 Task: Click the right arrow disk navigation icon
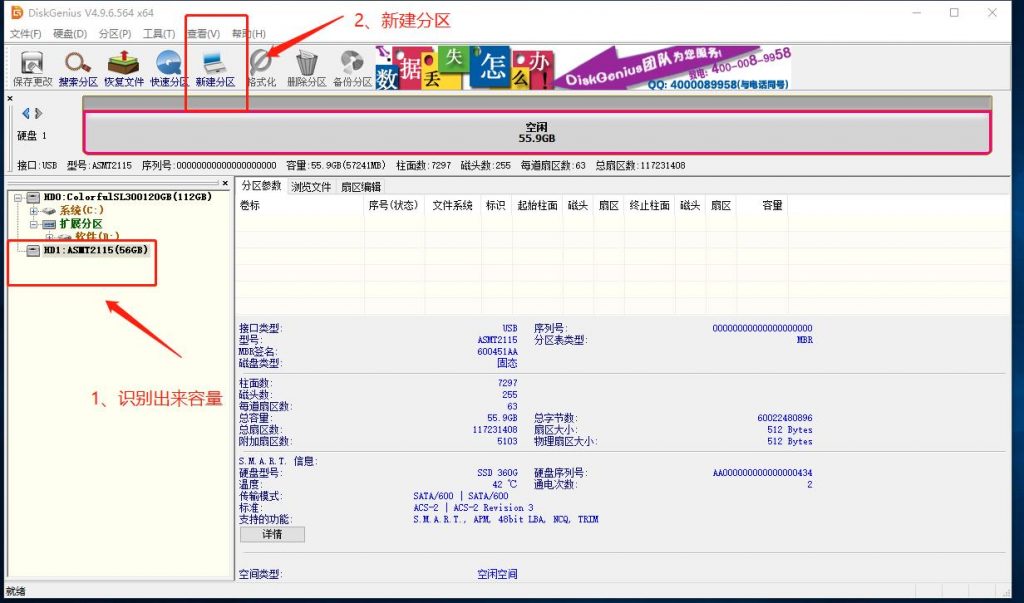coord(38,112)
